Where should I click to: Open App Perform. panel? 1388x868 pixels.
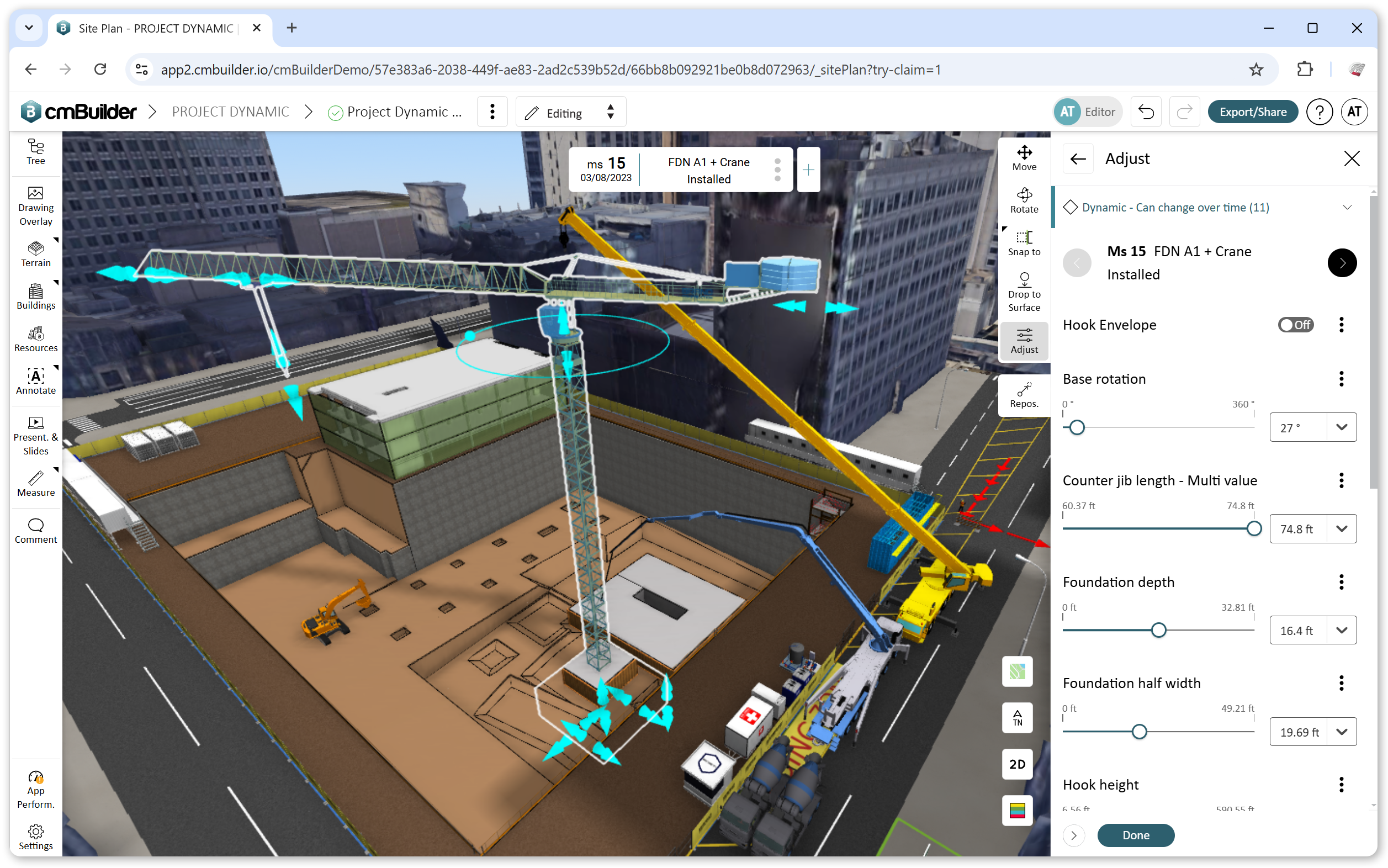click(35, 790)
